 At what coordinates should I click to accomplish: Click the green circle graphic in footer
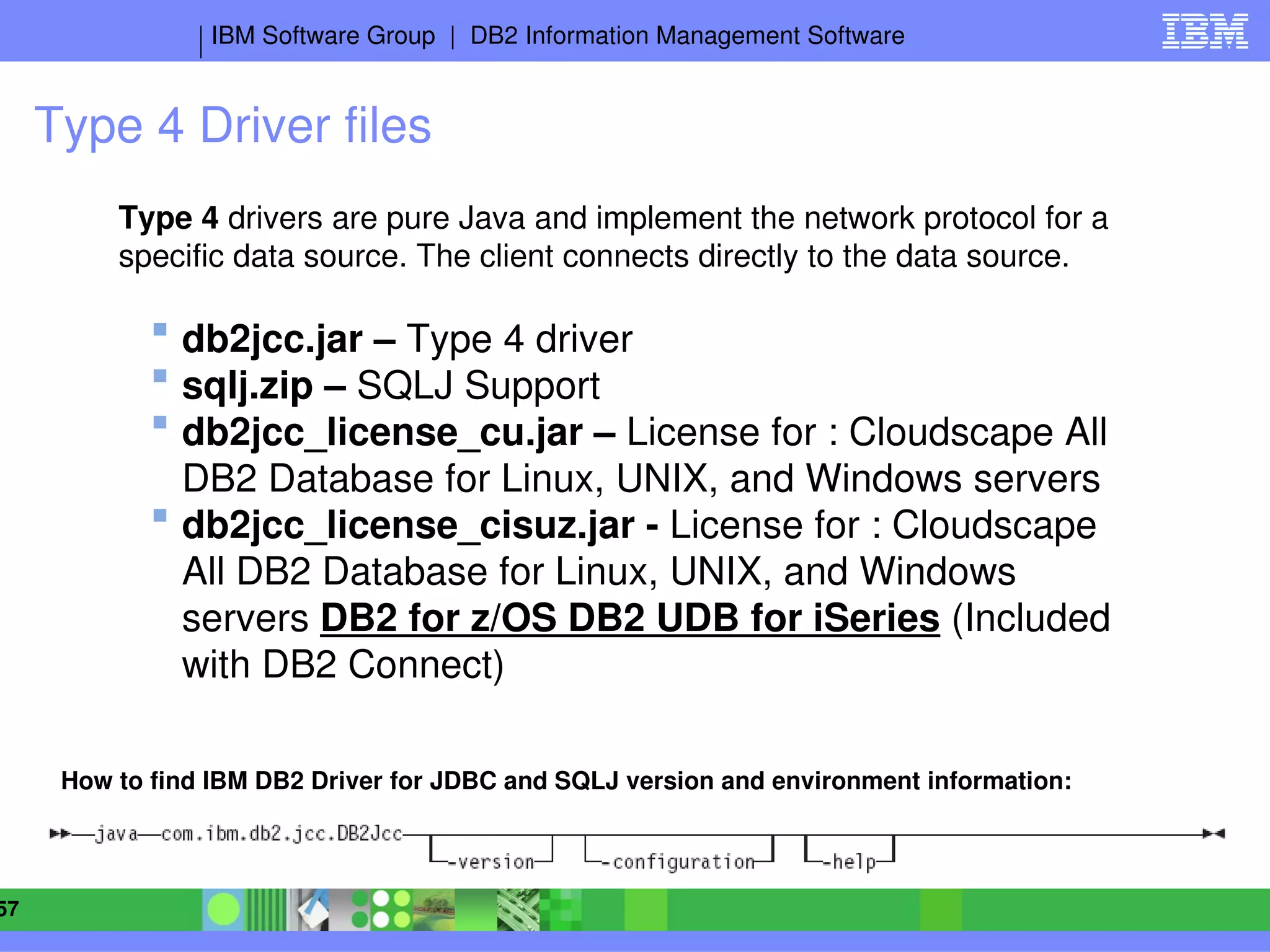(223, 909)
